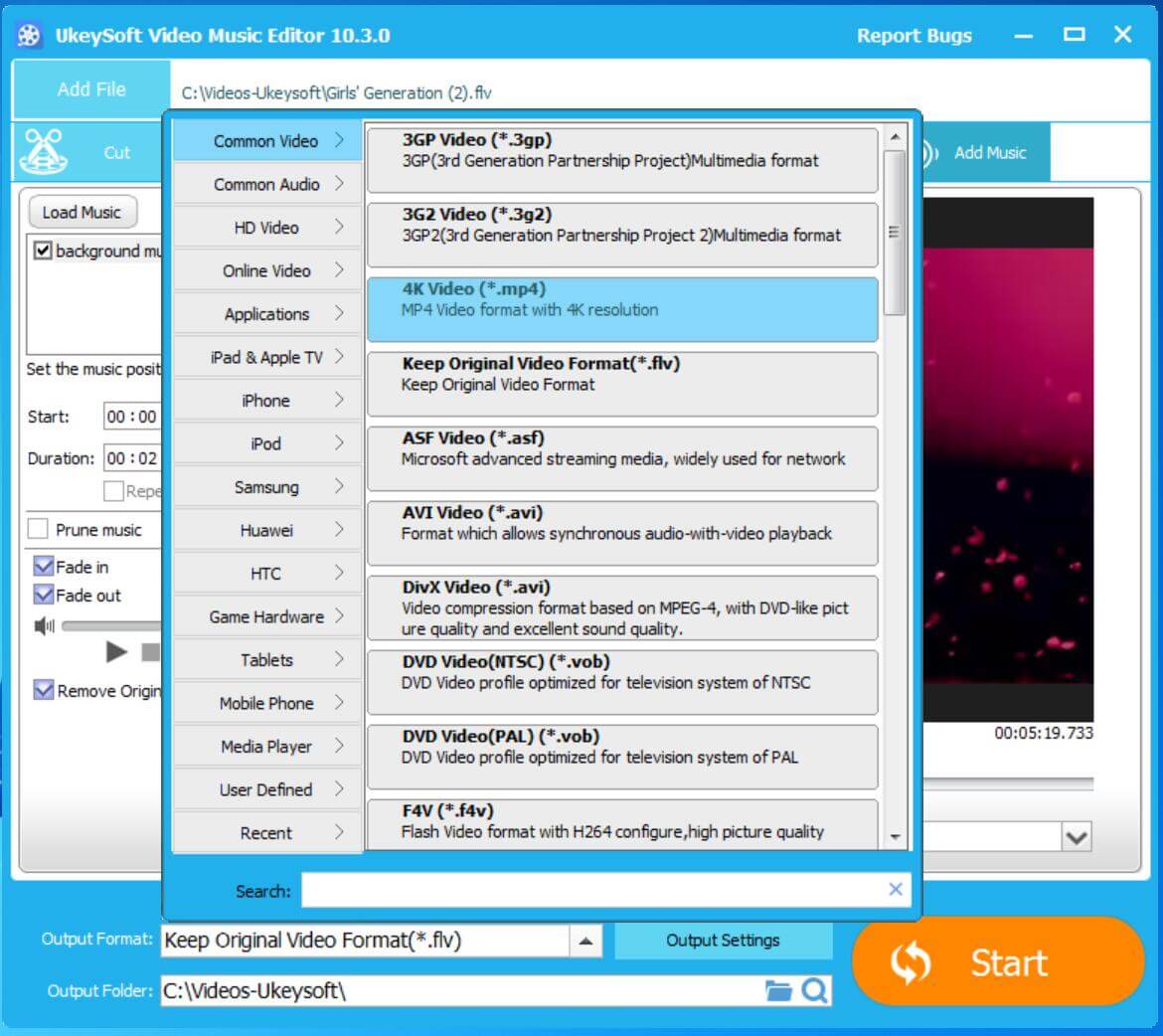Screen dimensions: 1163x1036
Task: Select Keep Original Video Format(*.flv)
Action: (x=622, y=384)
